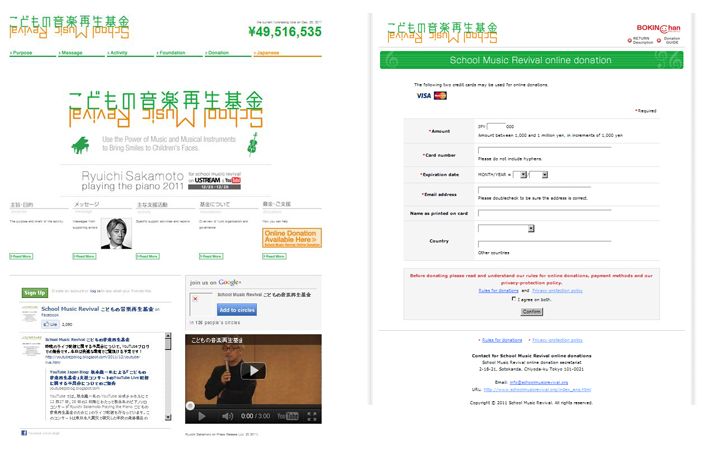
Task: Click the MasterCard logo
Action: click(x=440, y=96)
